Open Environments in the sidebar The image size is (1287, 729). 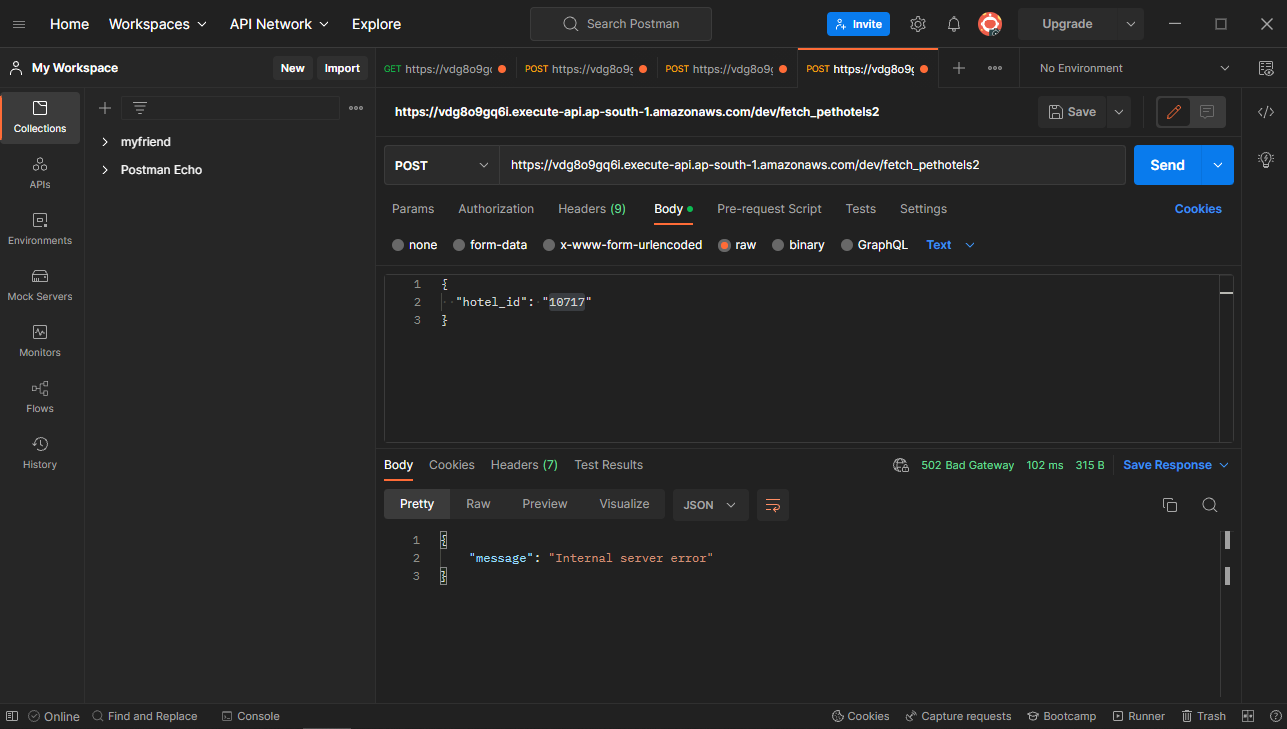pos(40,229)
